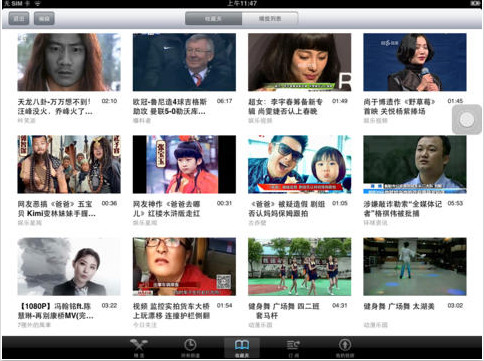Open the featured tab with crossed-tools icon
The width and height of the screenshot is (484, 361).
139,348
